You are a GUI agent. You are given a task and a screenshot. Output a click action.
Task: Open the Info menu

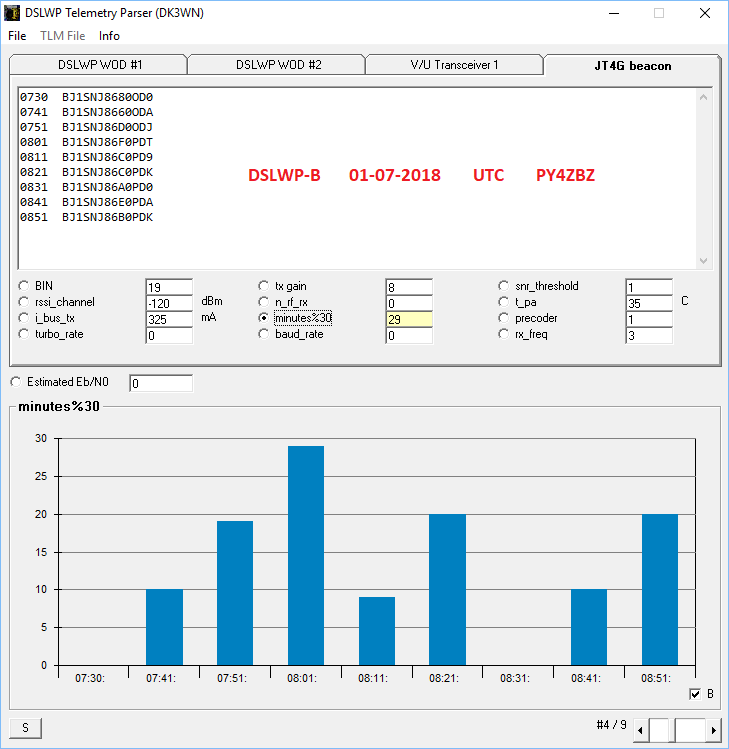(109, 36)
